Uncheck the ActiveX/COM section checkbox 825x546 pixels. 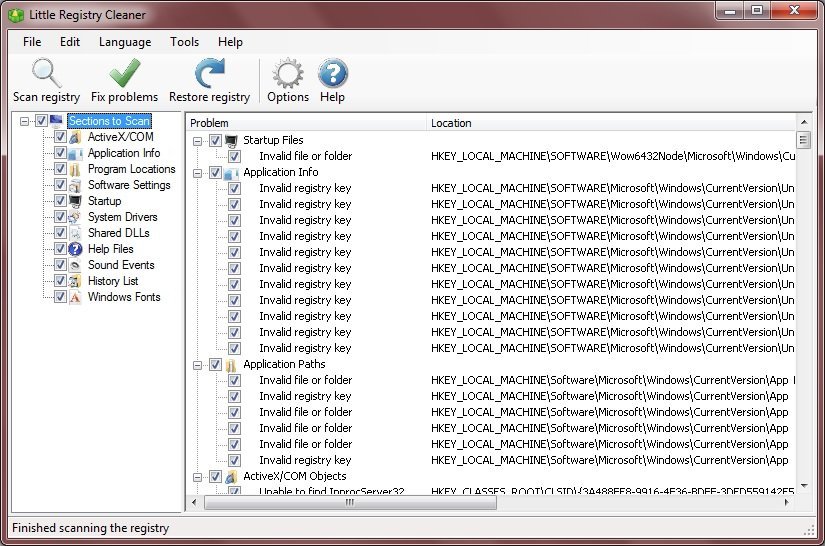(x=60, y=137)
